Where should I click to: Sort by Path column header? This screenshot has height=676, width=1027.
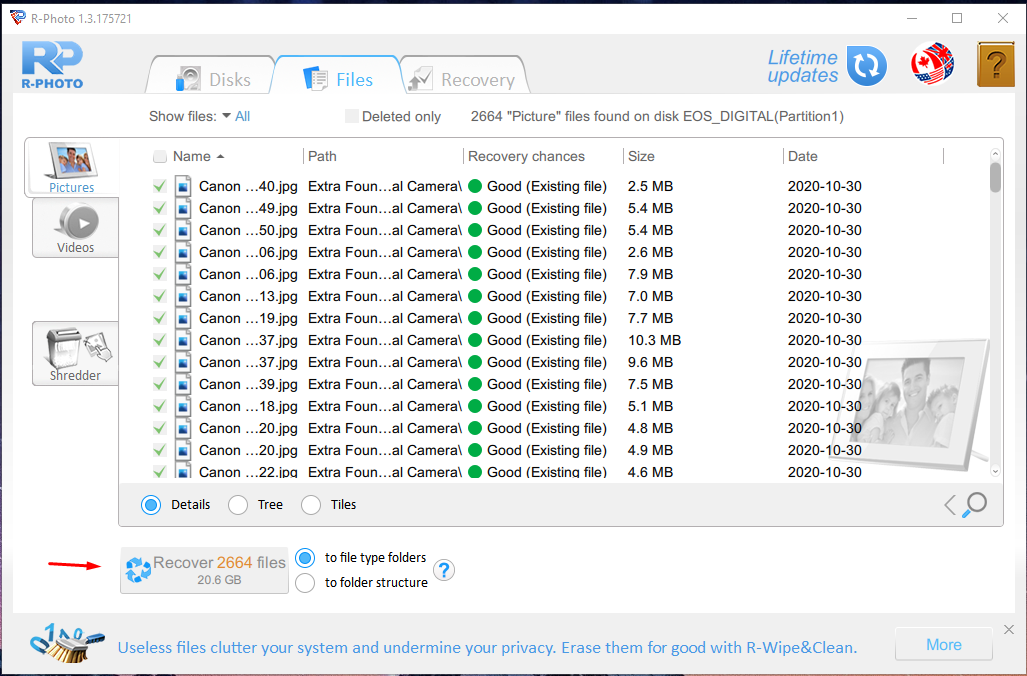[322, 157]
